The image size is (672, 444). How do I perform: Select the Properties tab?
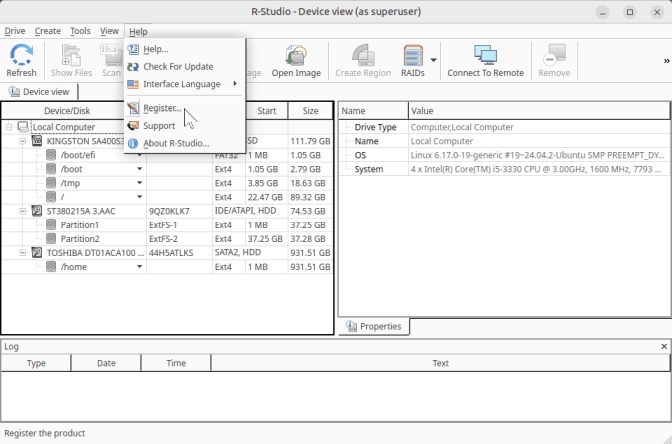point(374,326)
